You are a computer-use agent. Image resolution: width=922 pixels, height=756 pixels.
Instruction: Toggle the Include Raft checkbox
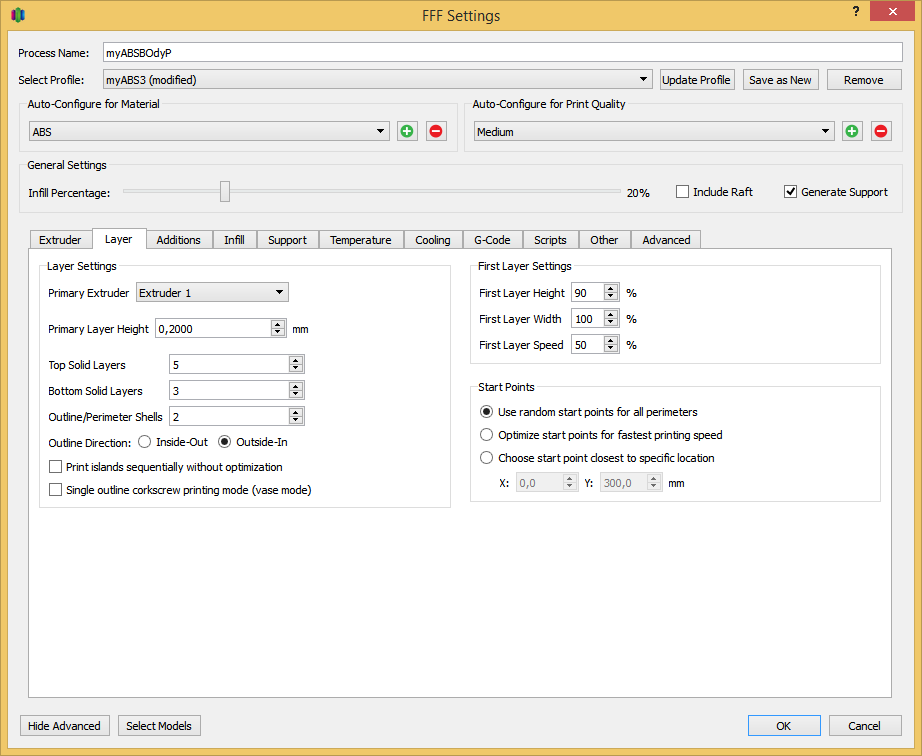coord(682,192)
